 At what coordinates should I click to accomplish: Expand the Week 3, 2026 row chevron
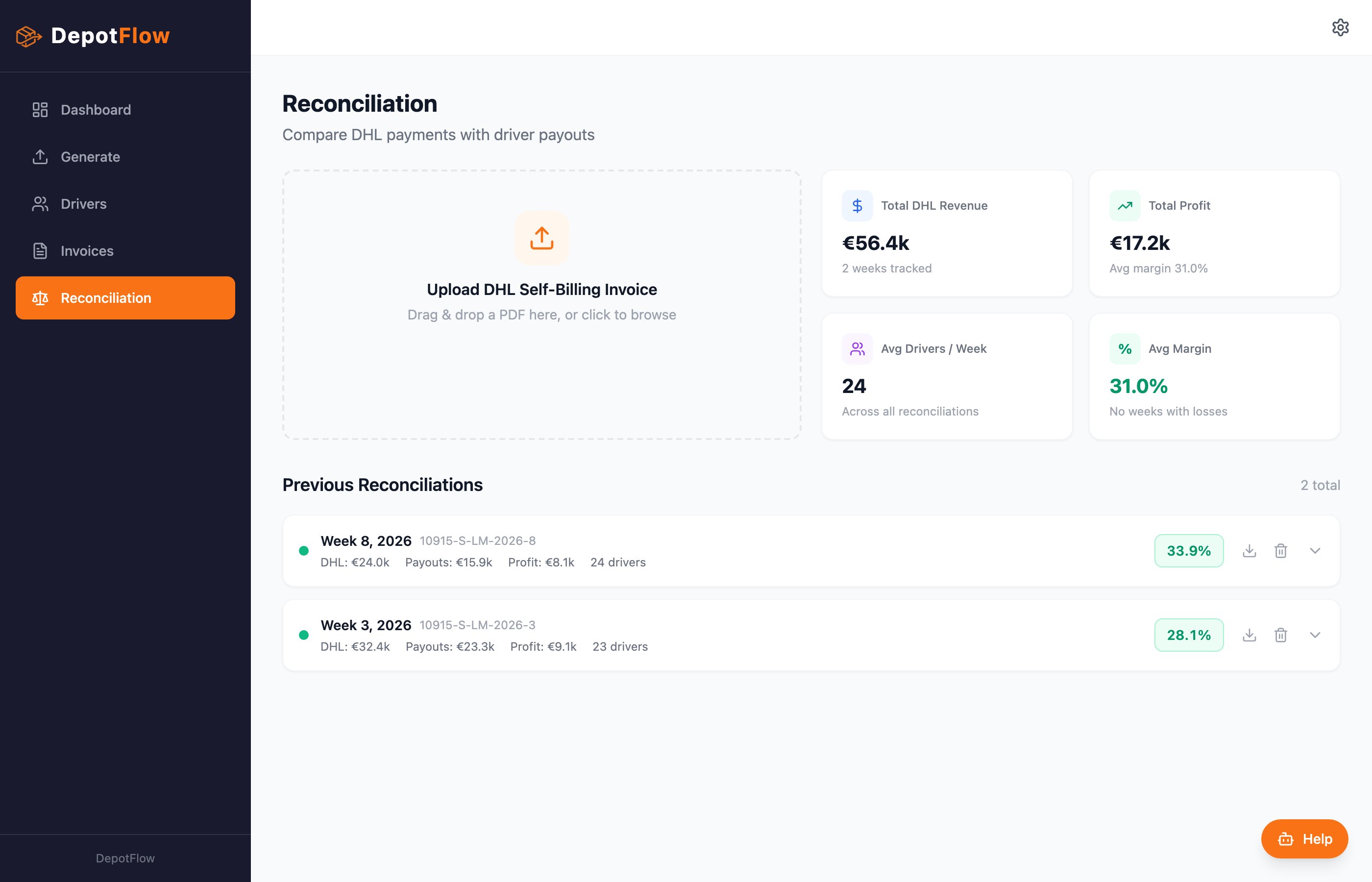point(1315,635)
